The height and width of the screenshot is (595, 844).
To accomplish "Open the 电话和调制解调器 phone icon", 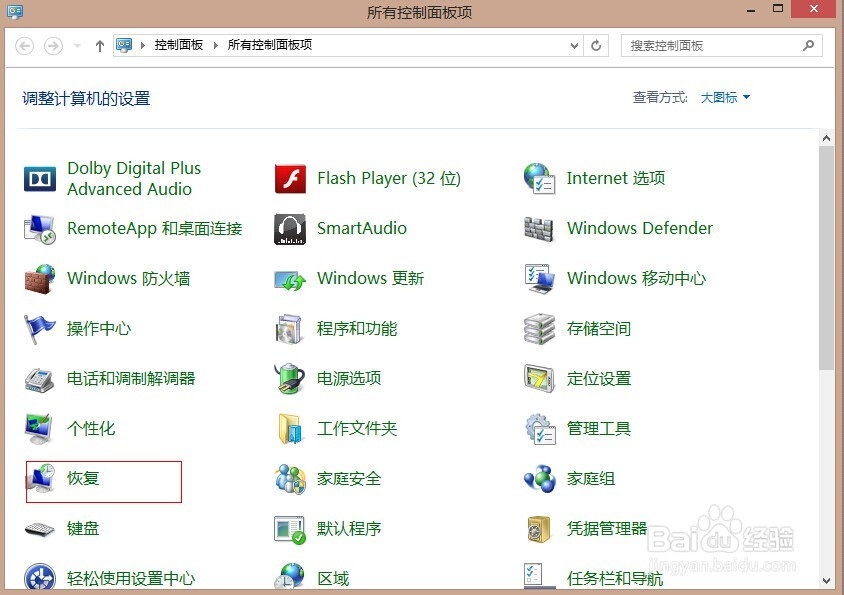I will tap(39, 380).
